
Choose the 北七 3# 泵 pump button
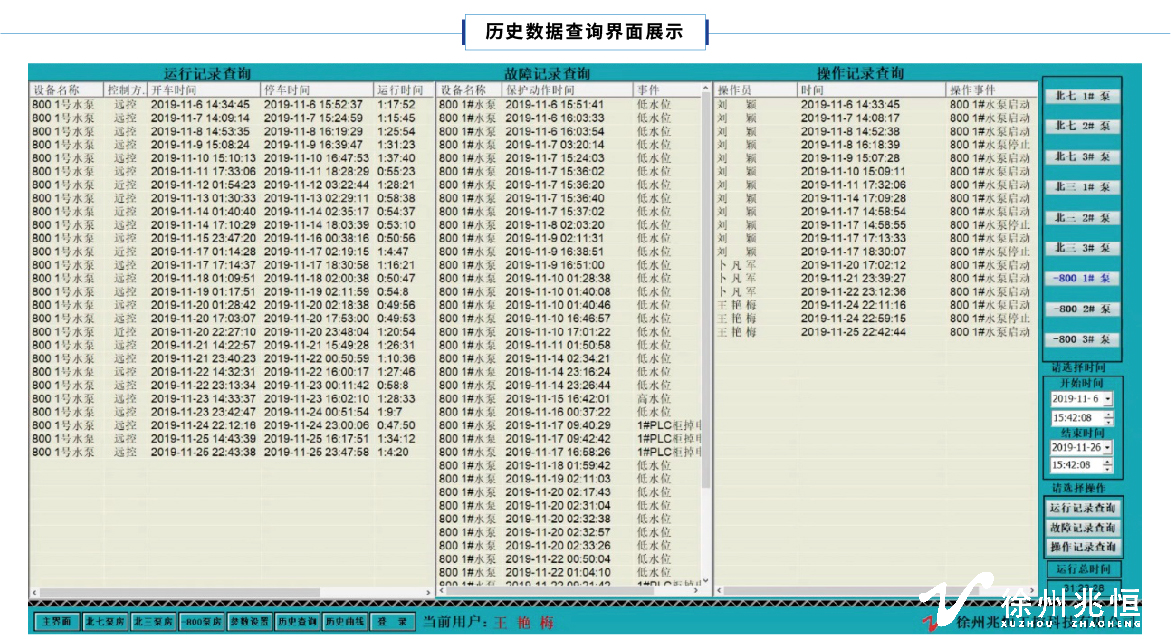tap(1082, 157)
